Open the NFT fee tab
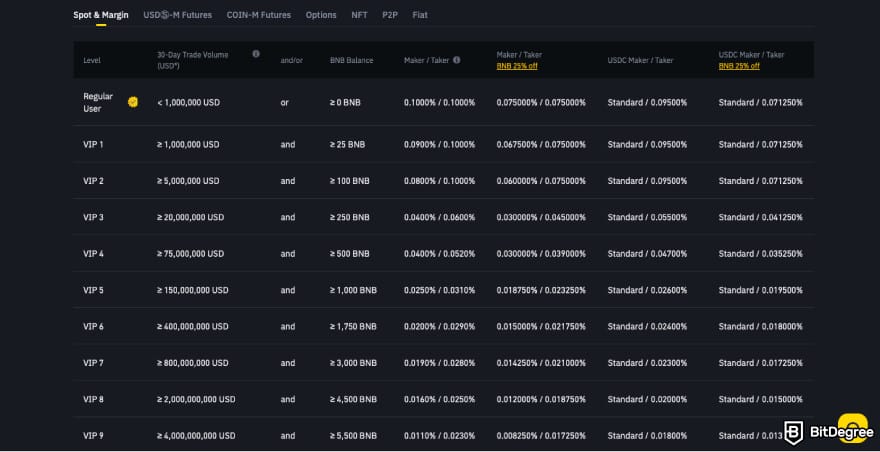 point(359,15)
